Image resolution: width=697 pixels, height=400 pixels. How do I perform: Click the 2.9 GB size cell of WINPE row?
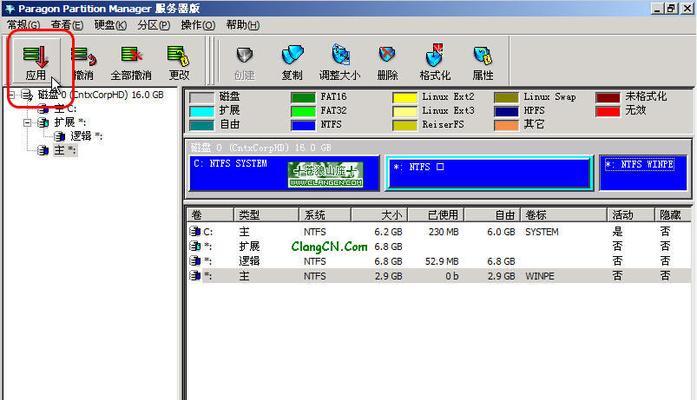pyautogui.click(x=388, y=276)
